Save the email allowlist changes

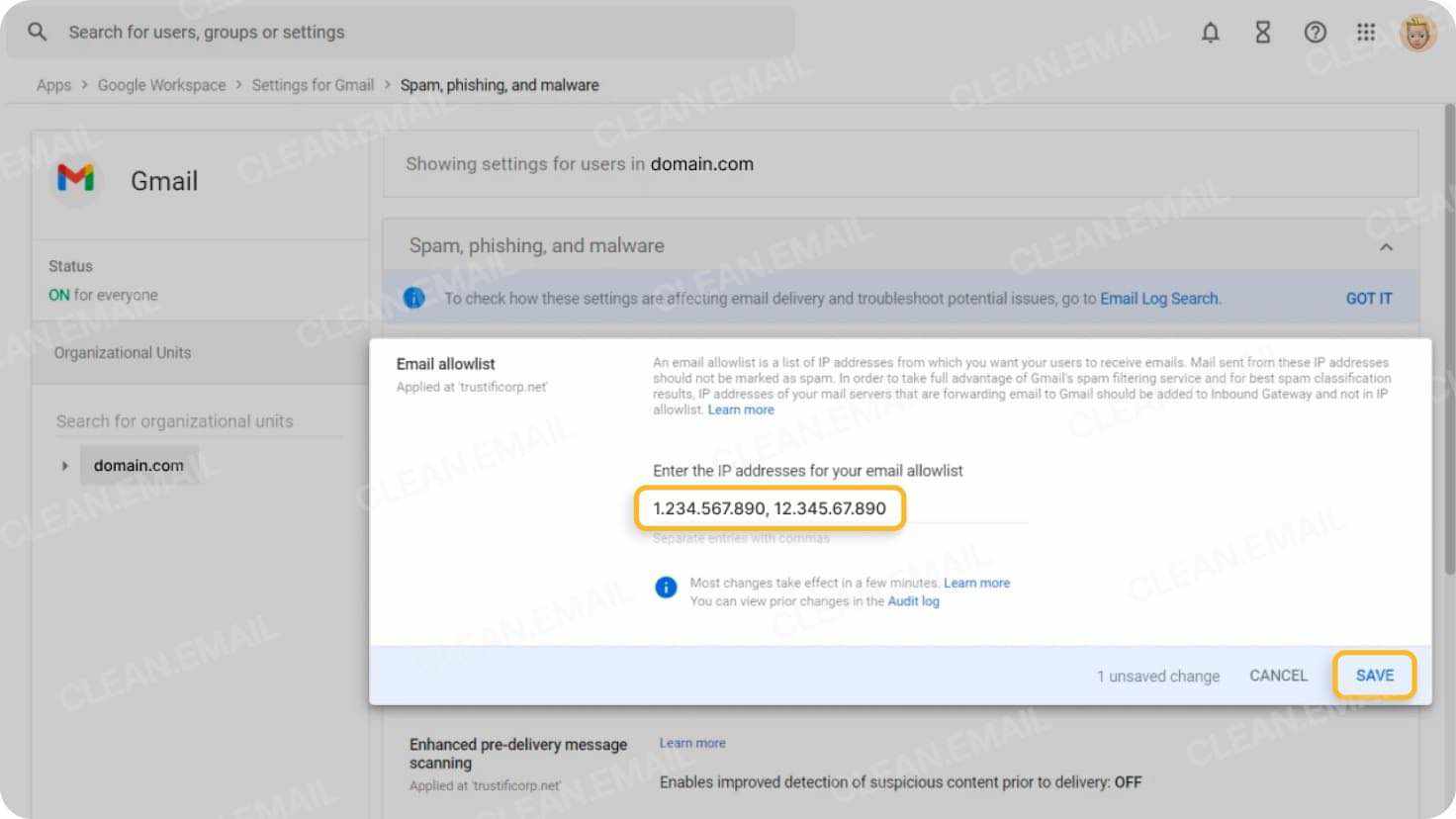click(x=1374, y=675)
